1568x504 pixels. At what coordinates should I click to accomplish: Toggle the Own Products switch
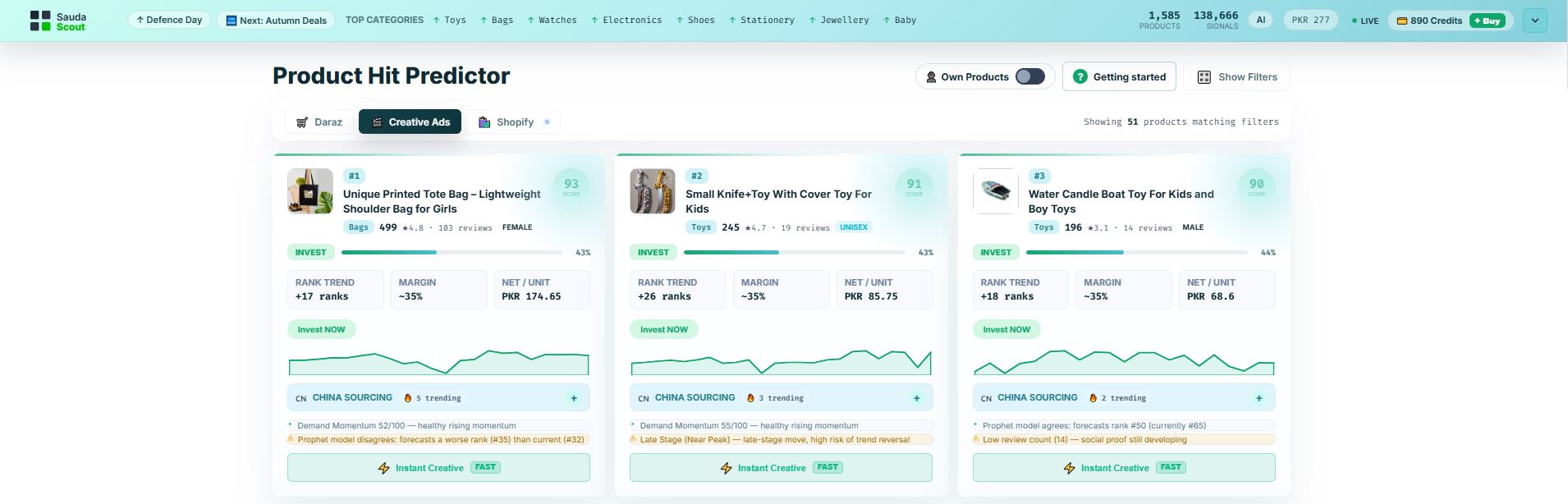(x=1029, y=76)
